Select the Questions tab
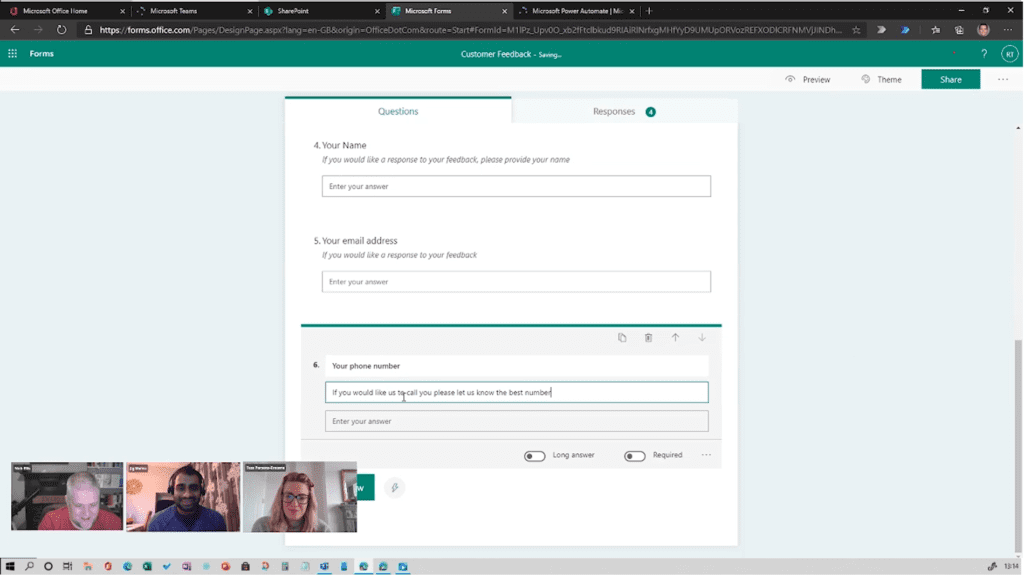Viewport: 1024px width, 575px height. pos(398,111)
